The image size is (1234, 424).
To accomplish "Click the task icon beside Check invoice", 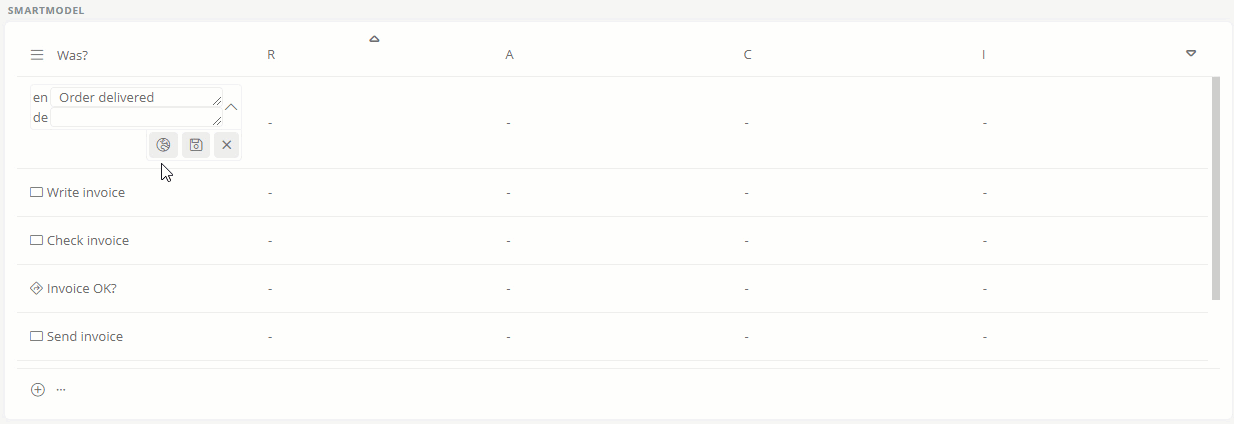I will pyautogui.click(x=37, y=240).
